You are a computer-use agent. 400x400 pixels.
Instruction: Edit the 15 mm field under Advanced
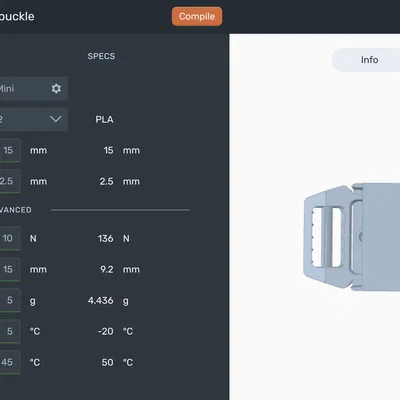(10, 269)
